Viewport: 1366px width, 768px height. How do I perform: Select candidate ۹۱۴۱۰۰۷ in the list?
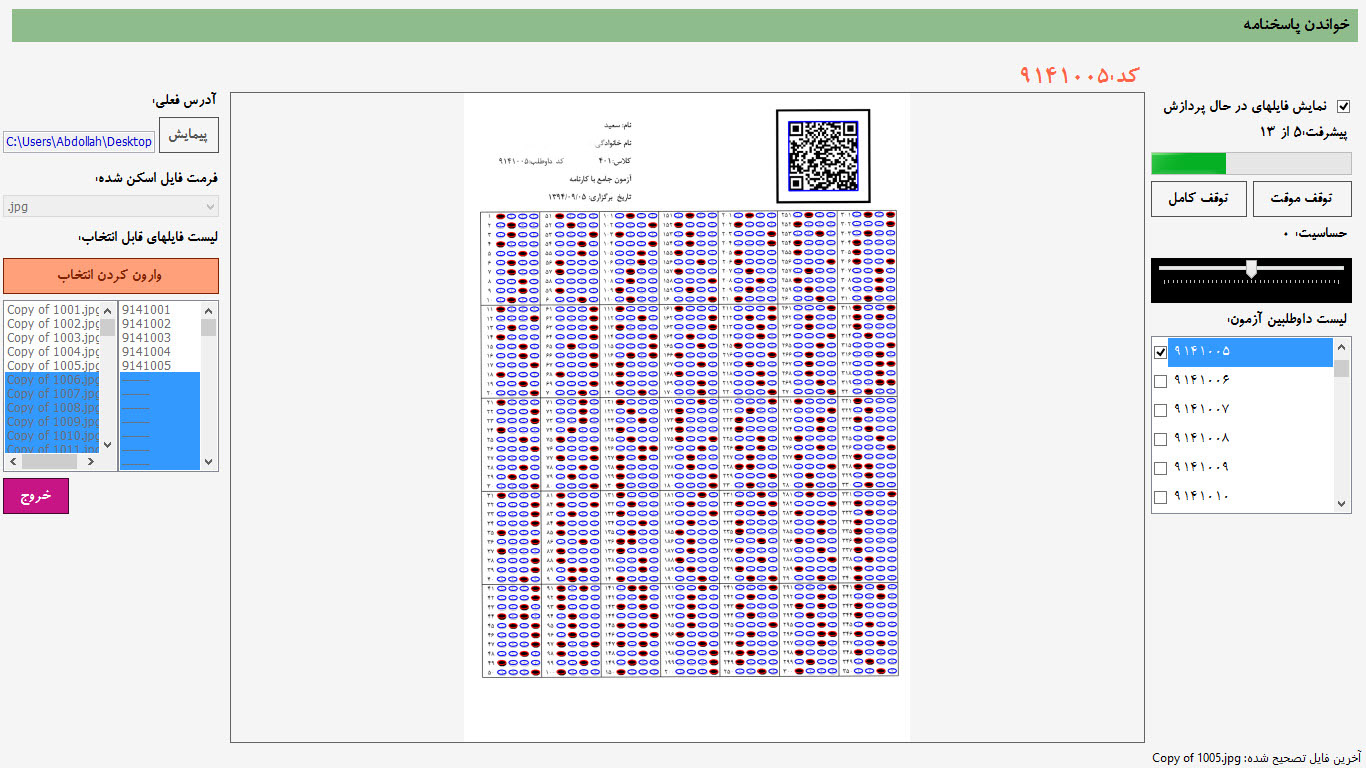coord(1201,410)
